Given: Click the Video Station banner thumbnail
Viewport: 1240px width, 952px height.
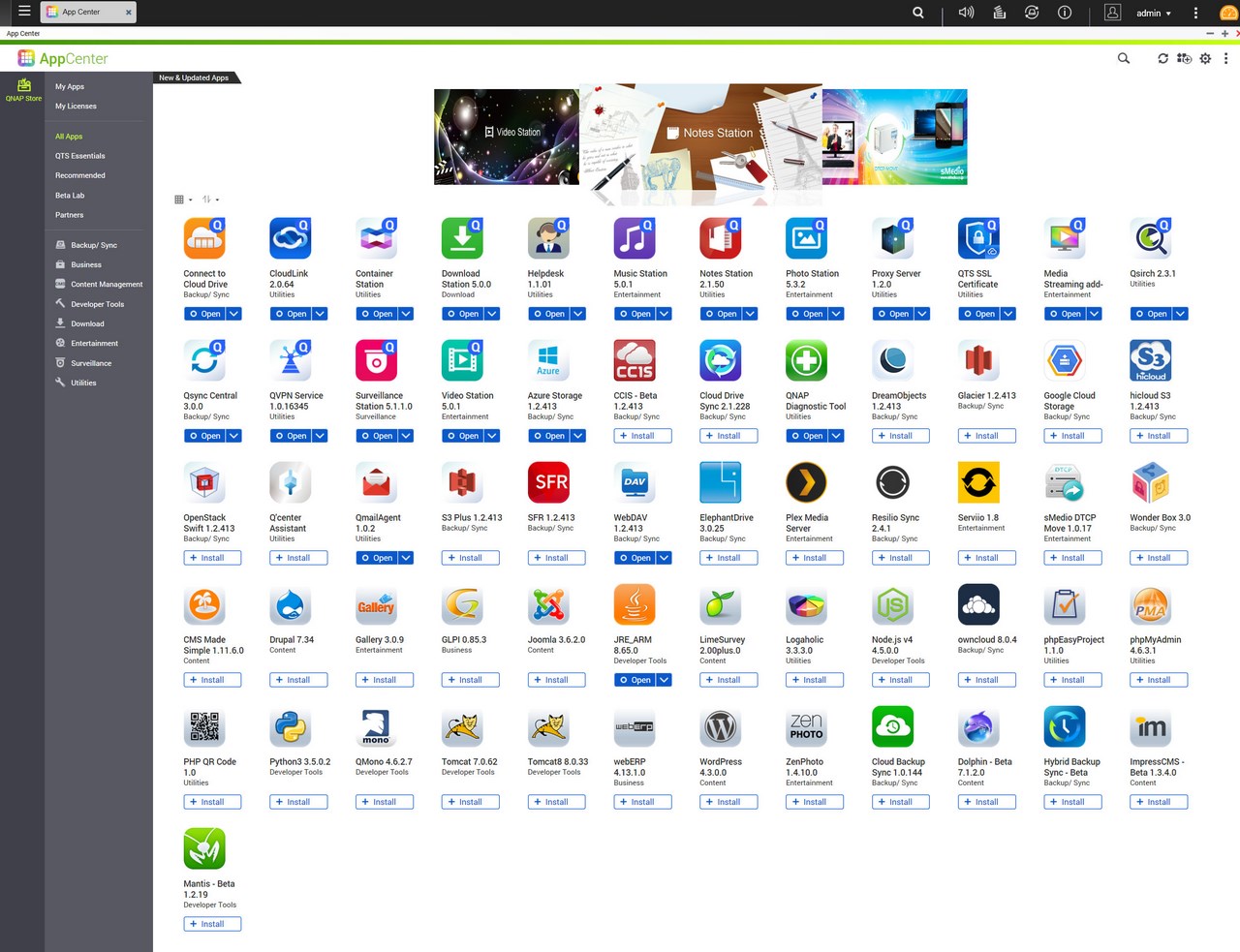Looking at the screenshot, I should tap(507, 137).
